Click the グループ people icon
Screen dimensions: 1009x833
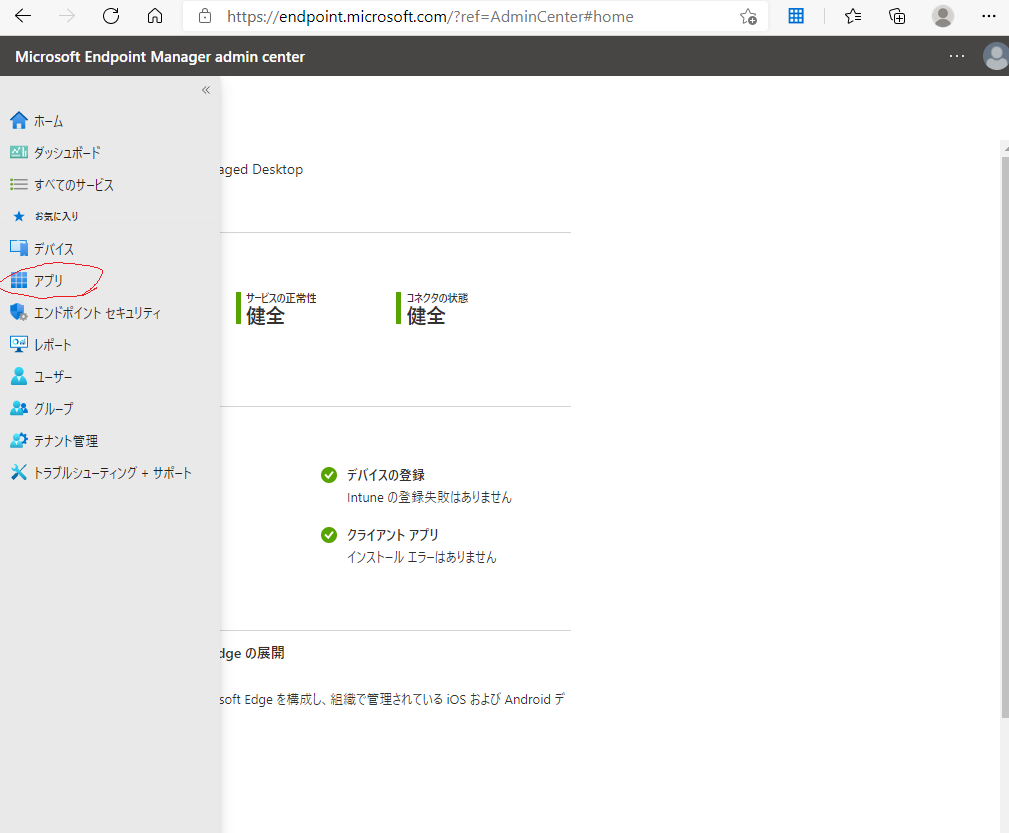[19, 408]
